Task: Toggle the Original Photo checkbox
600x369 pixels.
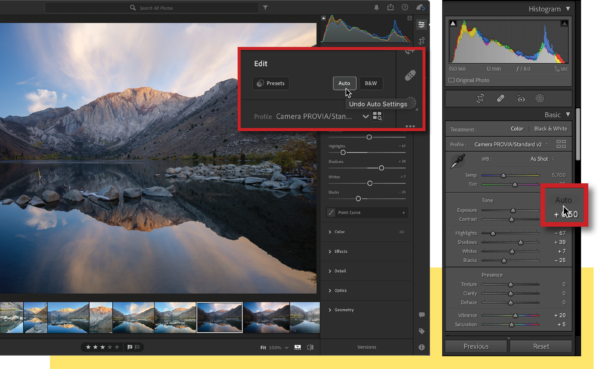Action: click(x=452, y=80)
